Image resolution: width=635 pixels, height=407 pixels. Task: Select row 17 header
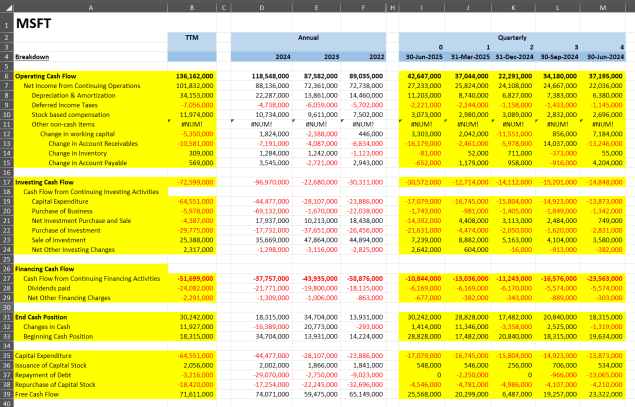7,182
